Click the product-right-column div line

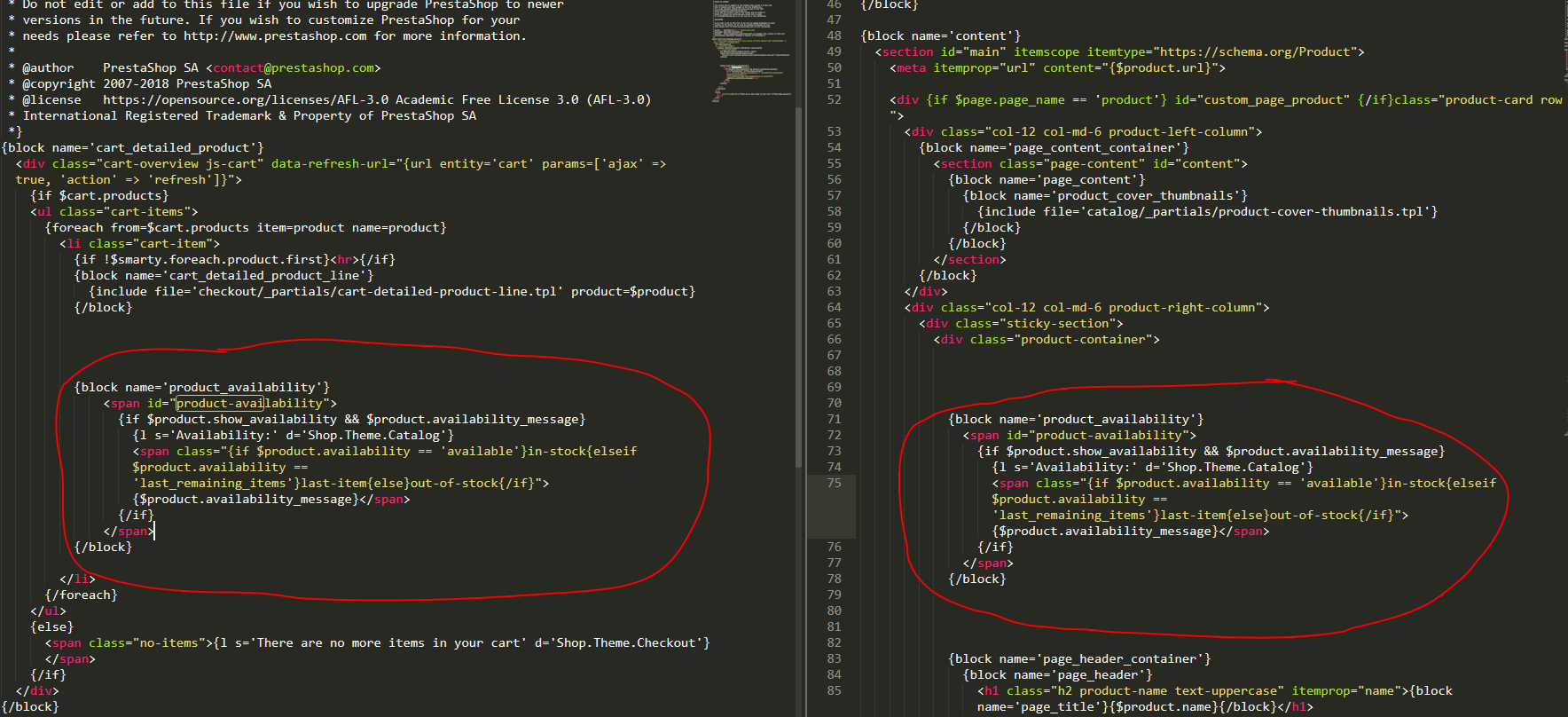pos(1087,308)
